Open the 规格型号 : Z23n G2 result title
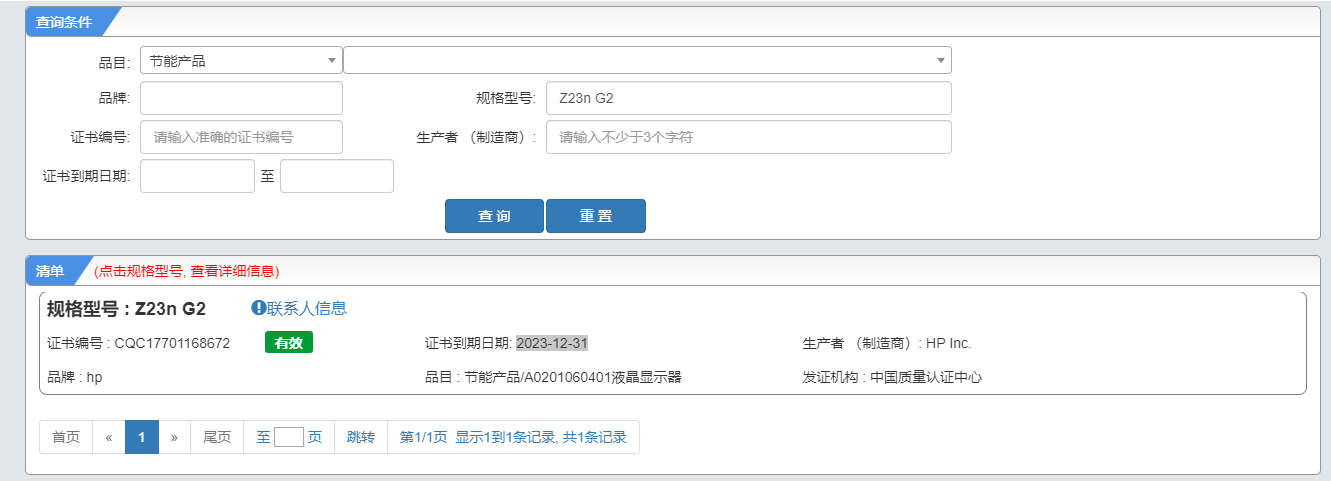The image size is (1331, 481). pos(127,308)
